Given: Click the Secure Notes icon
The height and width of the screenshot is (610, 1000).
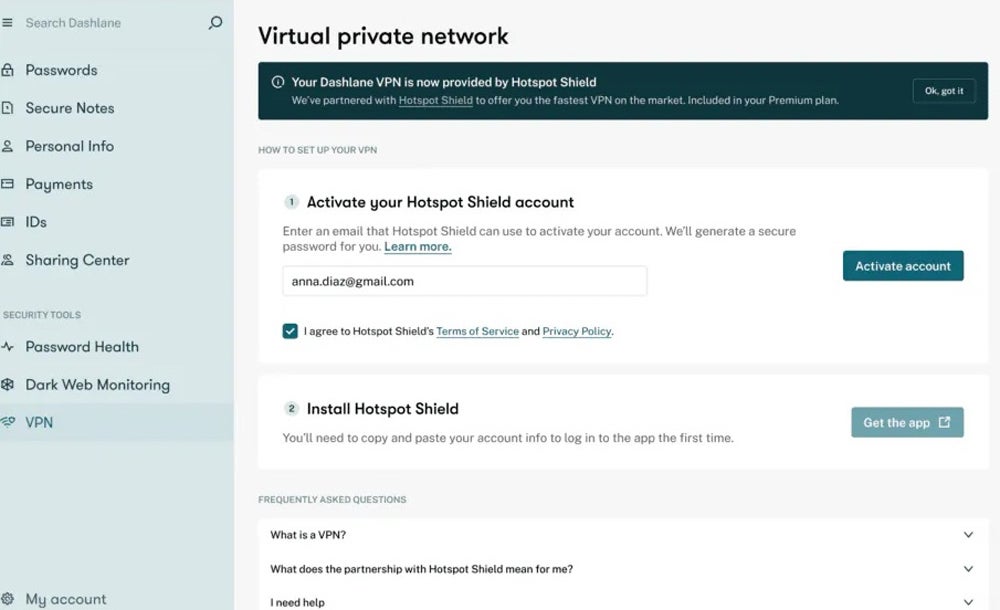Looking at the screenshot, I should tap(8, 108).
